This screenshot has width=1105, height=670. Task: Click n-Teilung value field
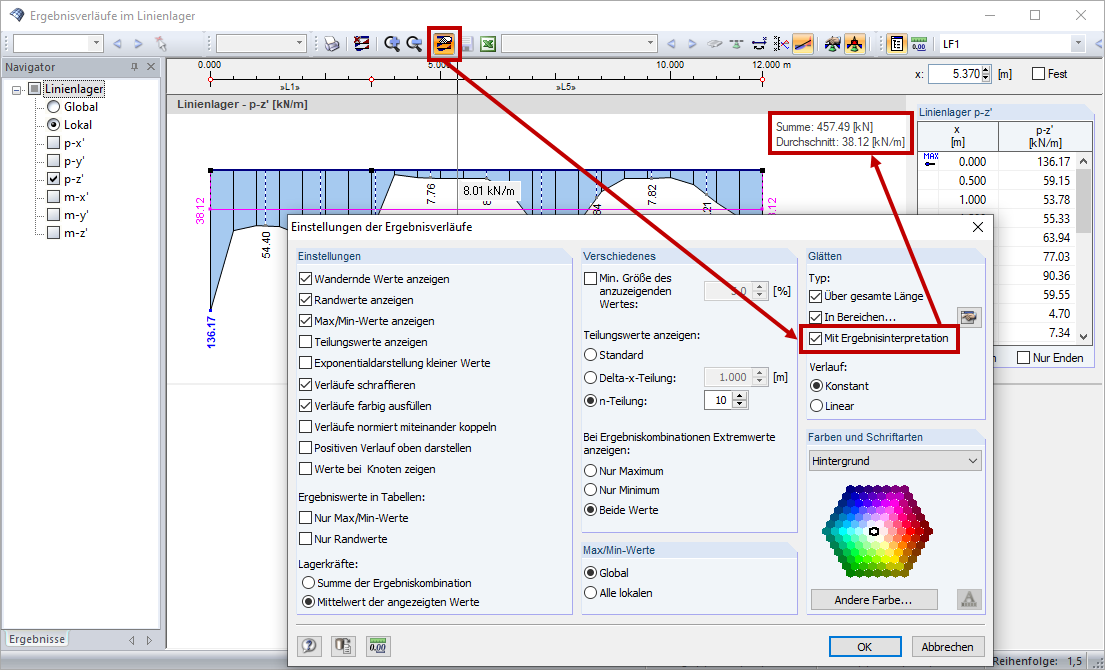[x=718, y=400]
